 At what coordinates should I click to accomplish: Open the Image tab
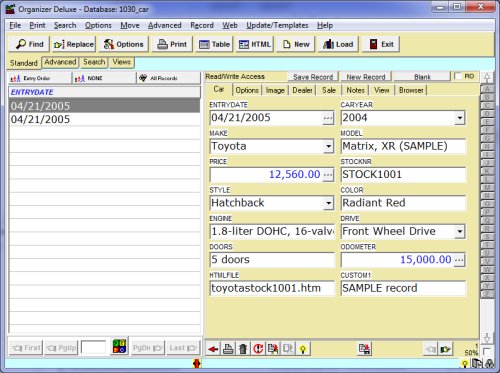(x=275, y=90)
